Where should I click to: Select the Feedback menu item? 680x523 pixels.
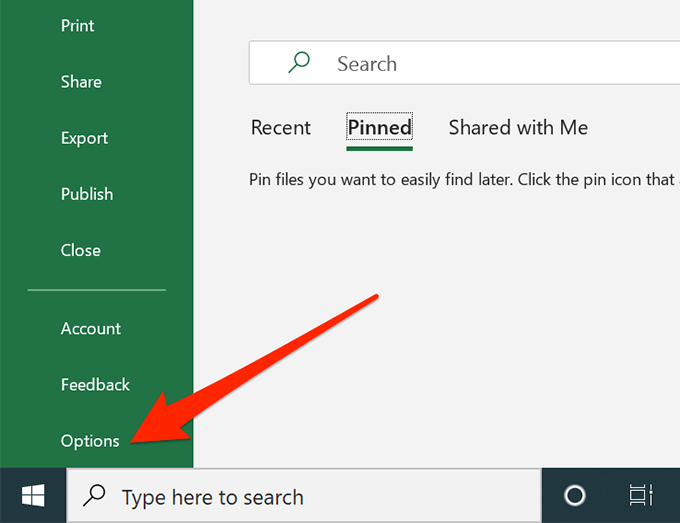pyautogui.click(x=96, y=384)
